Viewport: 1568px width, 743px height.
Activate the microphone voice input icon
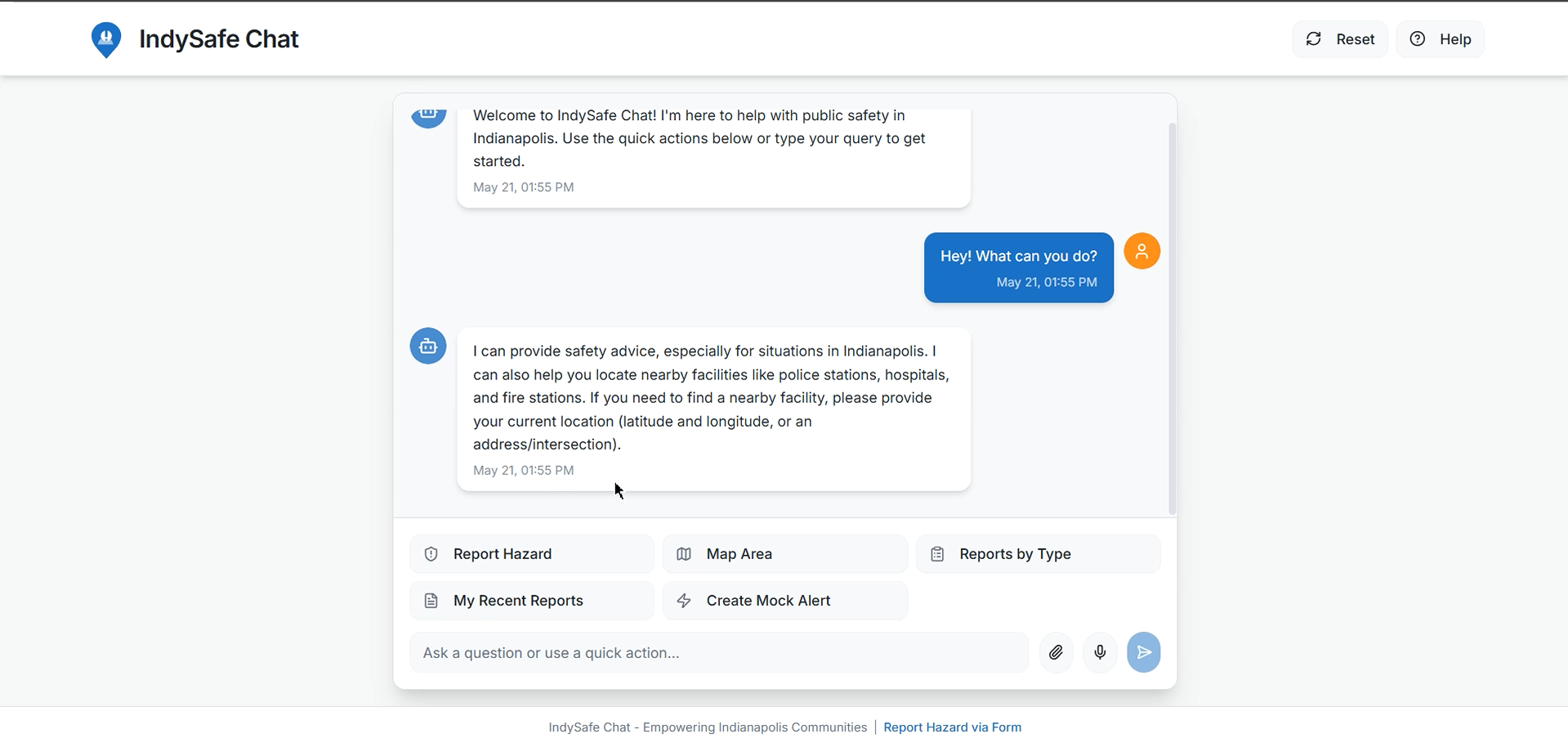(x=1101, y=652)
